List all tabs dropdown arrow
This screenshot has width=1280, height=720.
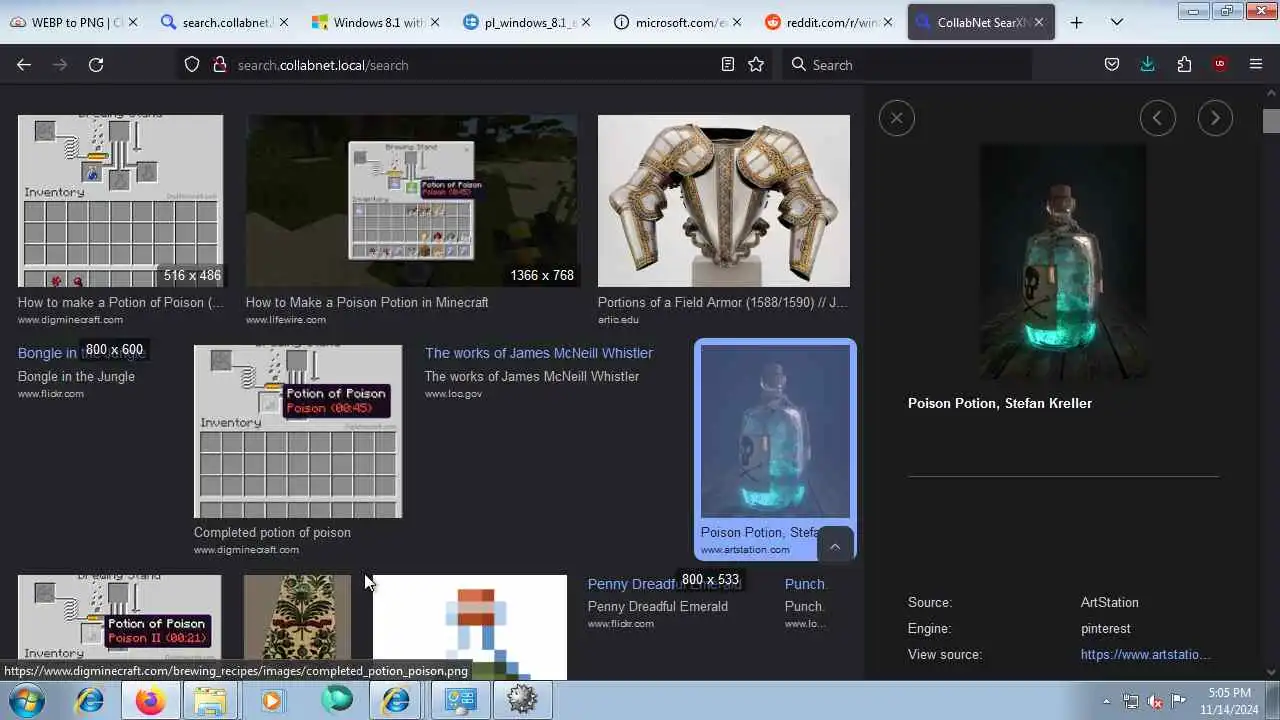click(x=1117, y=22)
